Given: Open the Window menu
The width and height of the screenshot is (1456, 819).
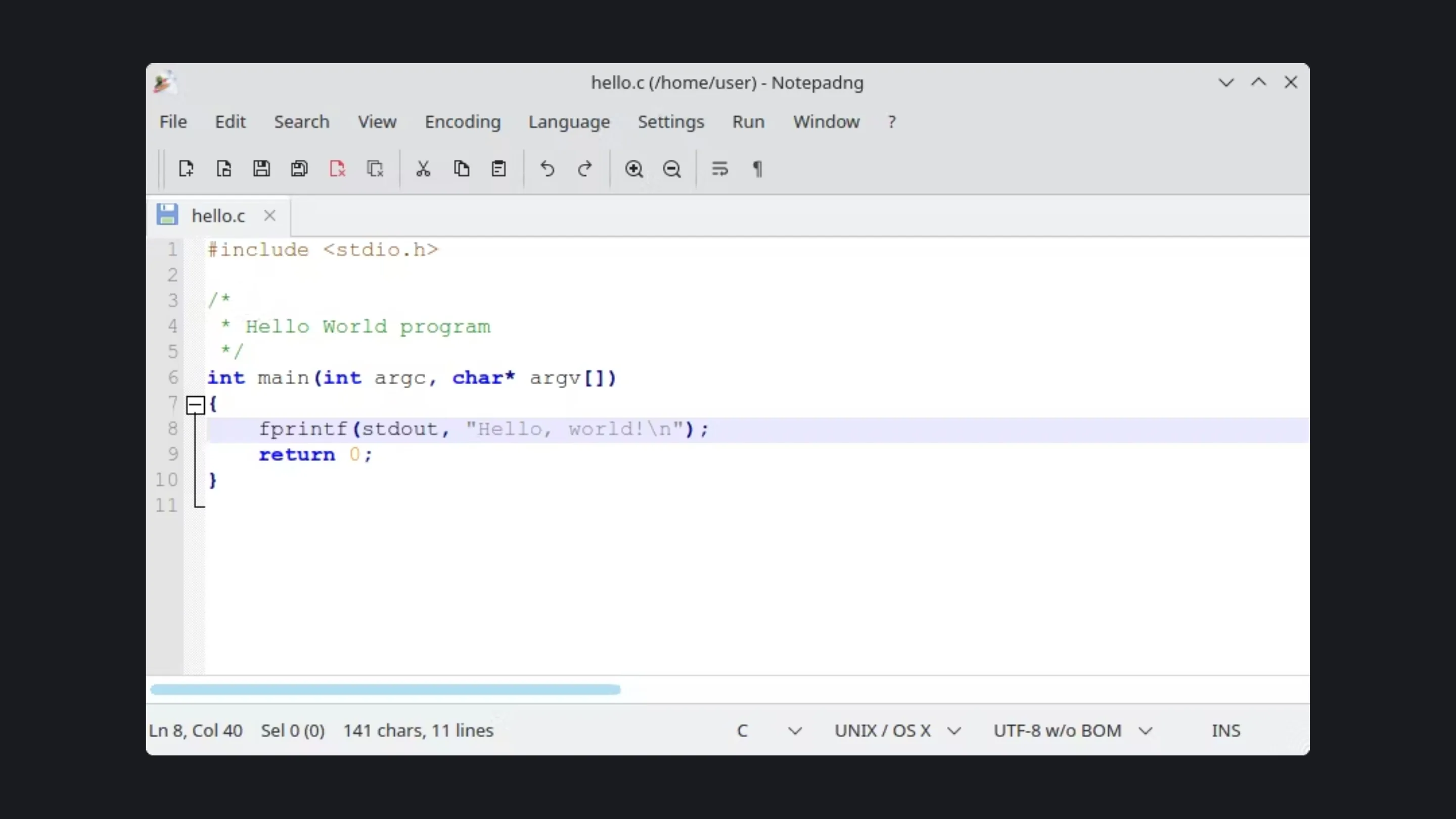Looking at the screenshot, I should coord(827,121).
